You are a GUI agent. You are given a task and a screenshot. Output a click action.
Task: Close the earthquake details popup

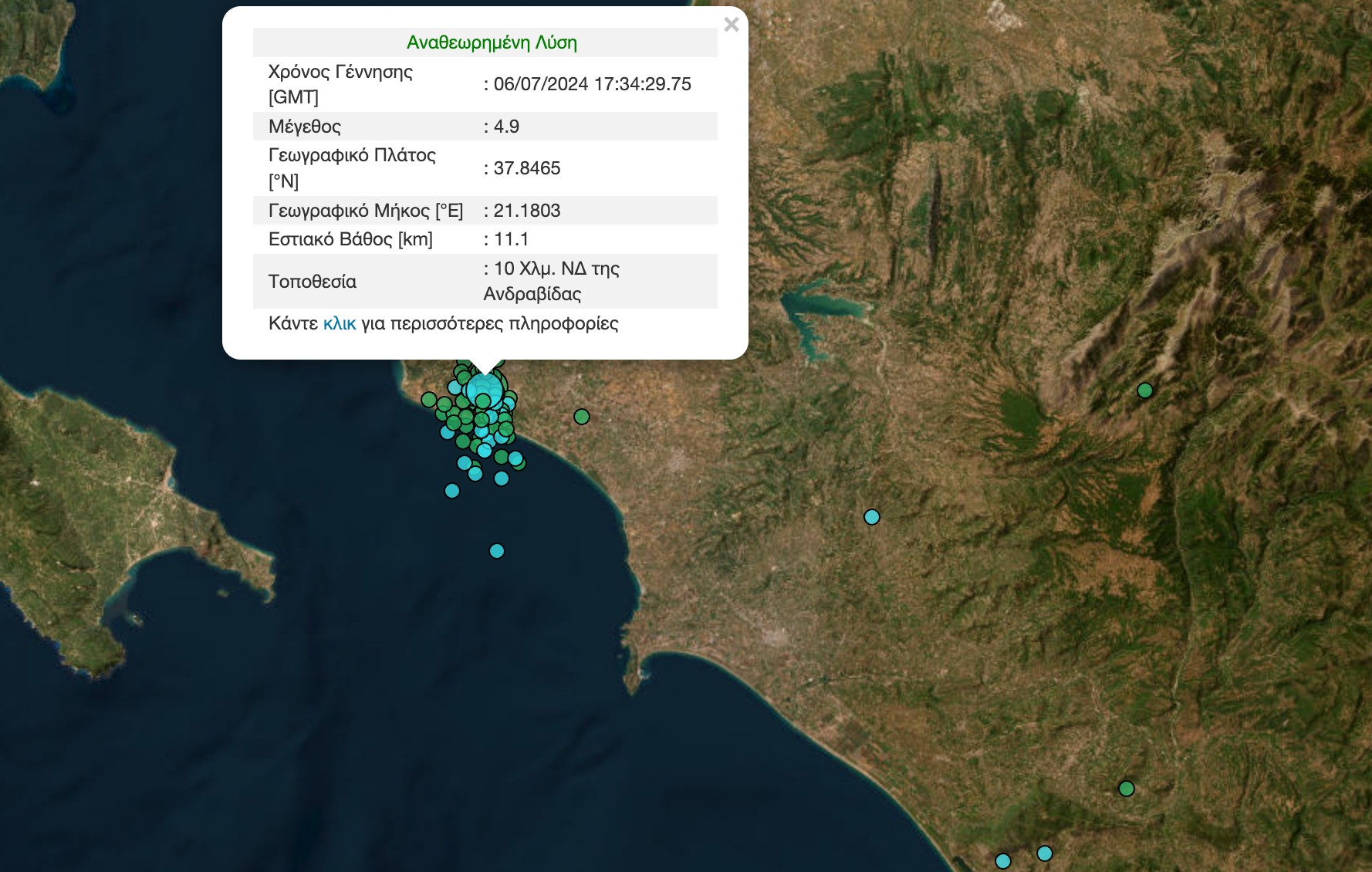point(732,25)
